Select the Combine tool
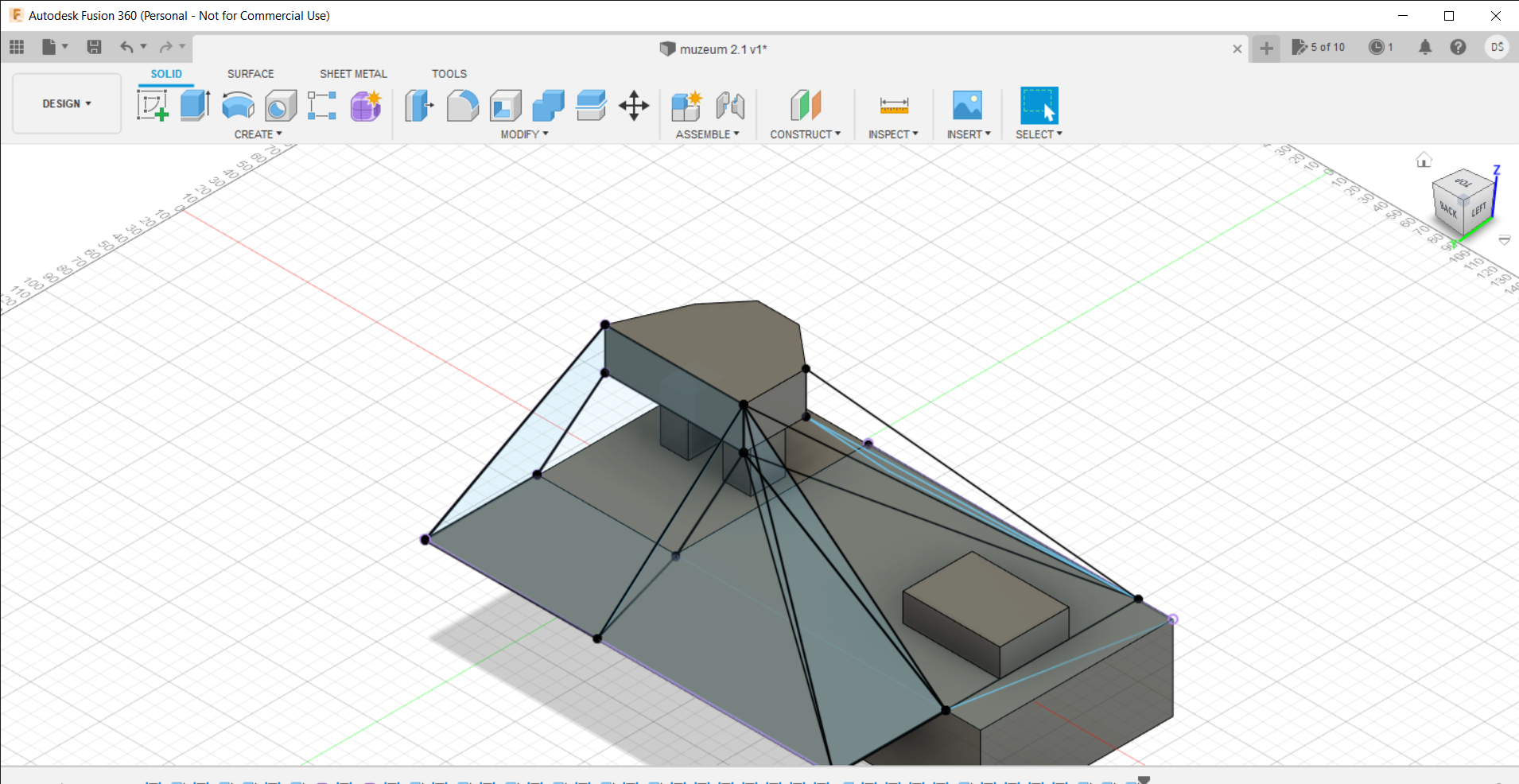The height and width of the screenshot is (784, 1519). point(548,105)
